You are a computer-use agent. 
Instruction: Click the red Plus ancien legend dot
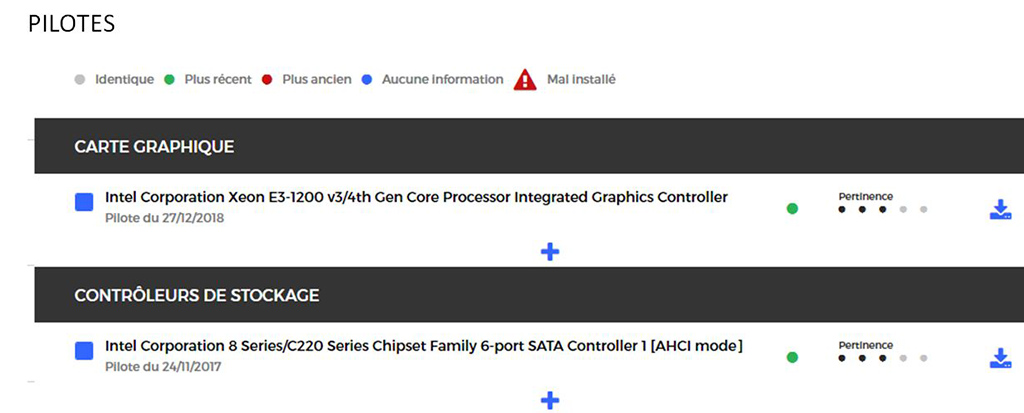tap(268, 80)
